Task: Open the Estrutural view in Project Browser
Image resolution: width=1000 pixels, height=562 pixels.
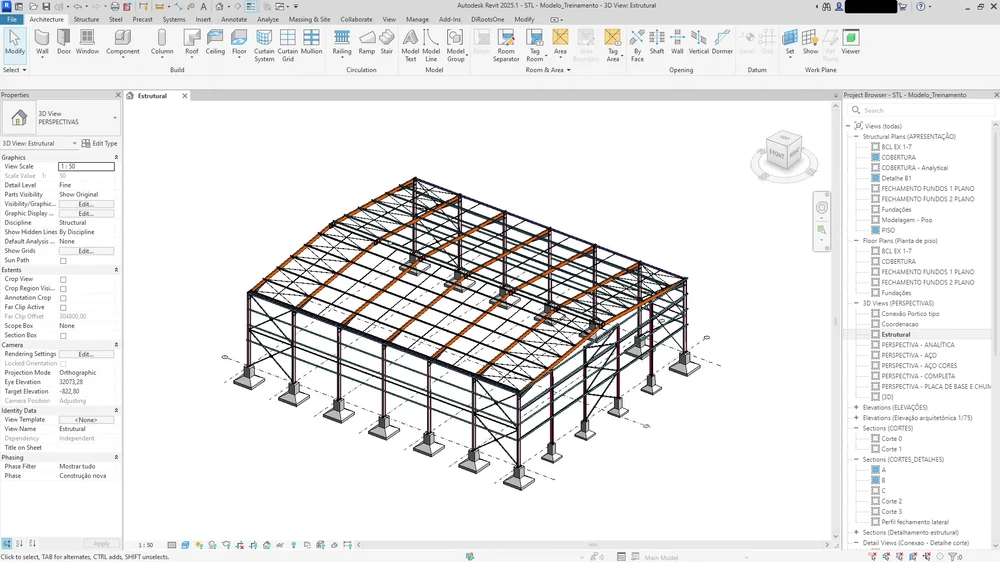Action: tap(895, 334)
